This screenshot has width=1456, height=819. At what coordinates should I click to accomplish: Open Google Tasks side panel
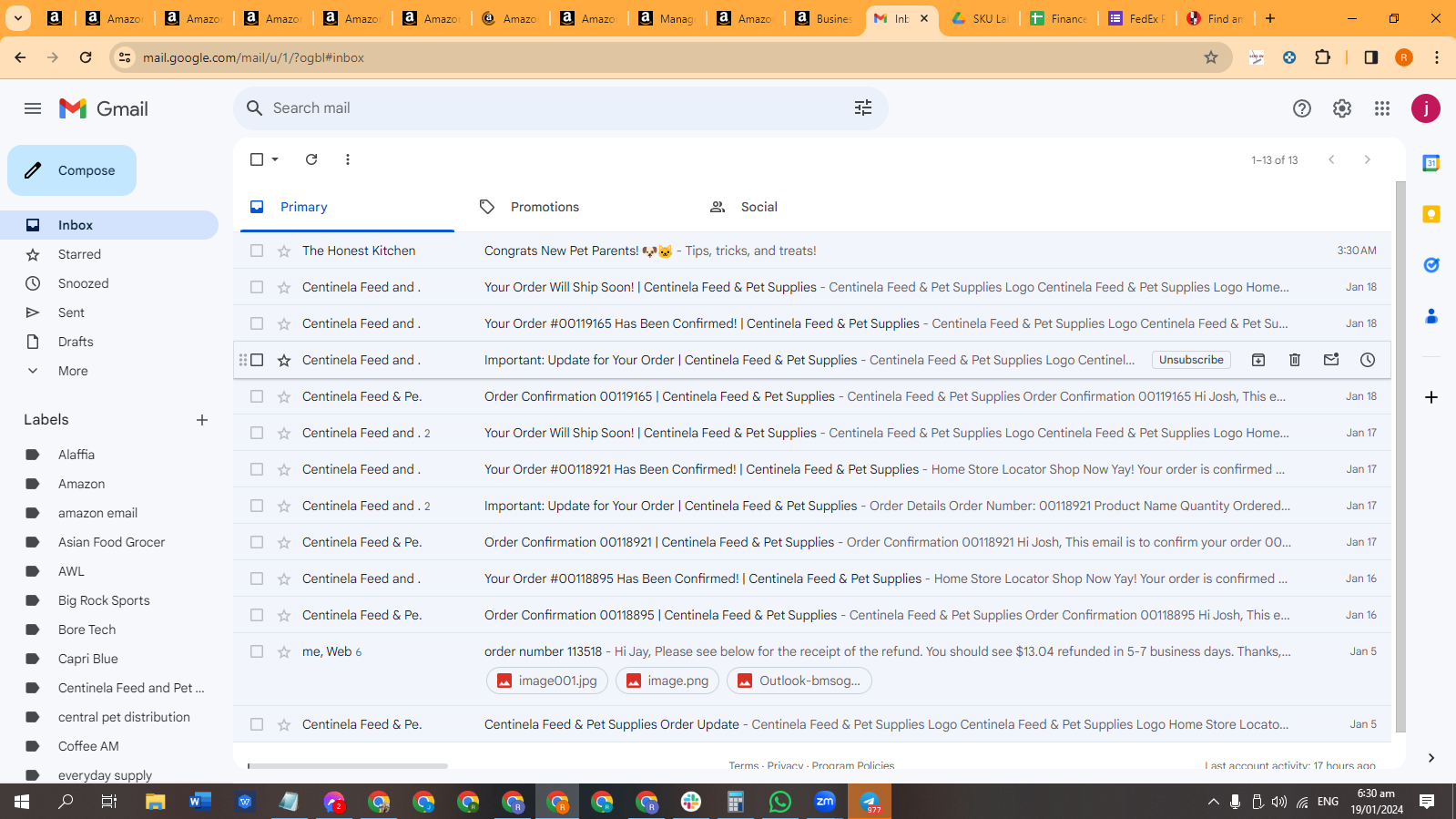1431,265
